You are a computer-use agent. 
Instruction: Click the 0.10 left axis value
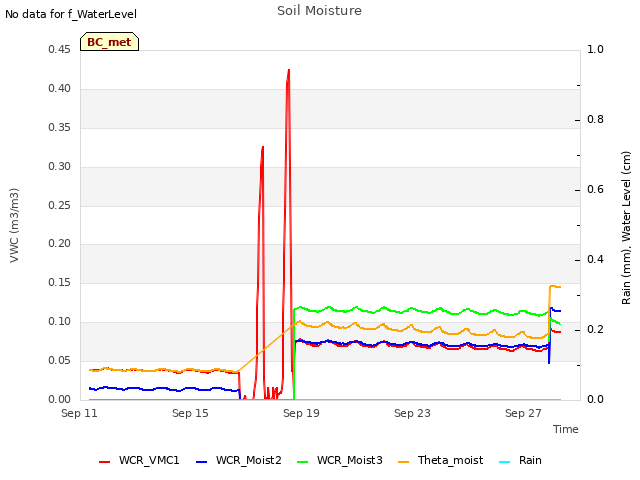tap(59, 322)
